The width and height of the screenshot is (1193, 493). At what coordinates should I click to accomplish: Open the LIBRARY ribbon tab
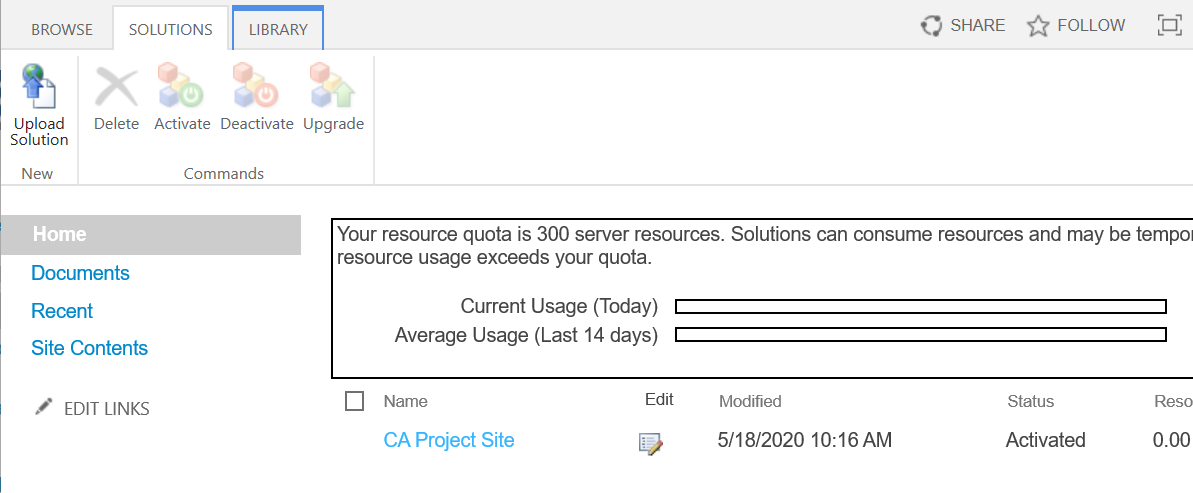278,30
